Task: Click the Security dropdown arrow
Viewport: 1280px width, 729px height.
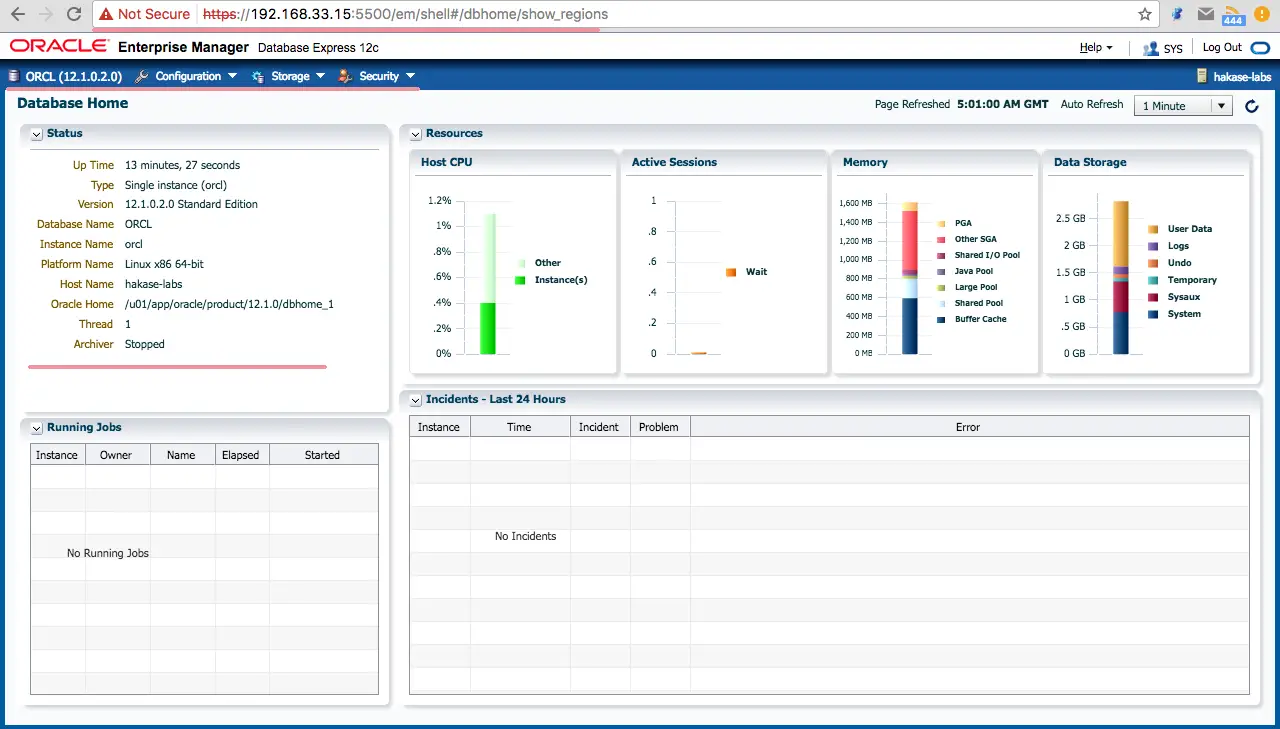Action: click(410, 76)
